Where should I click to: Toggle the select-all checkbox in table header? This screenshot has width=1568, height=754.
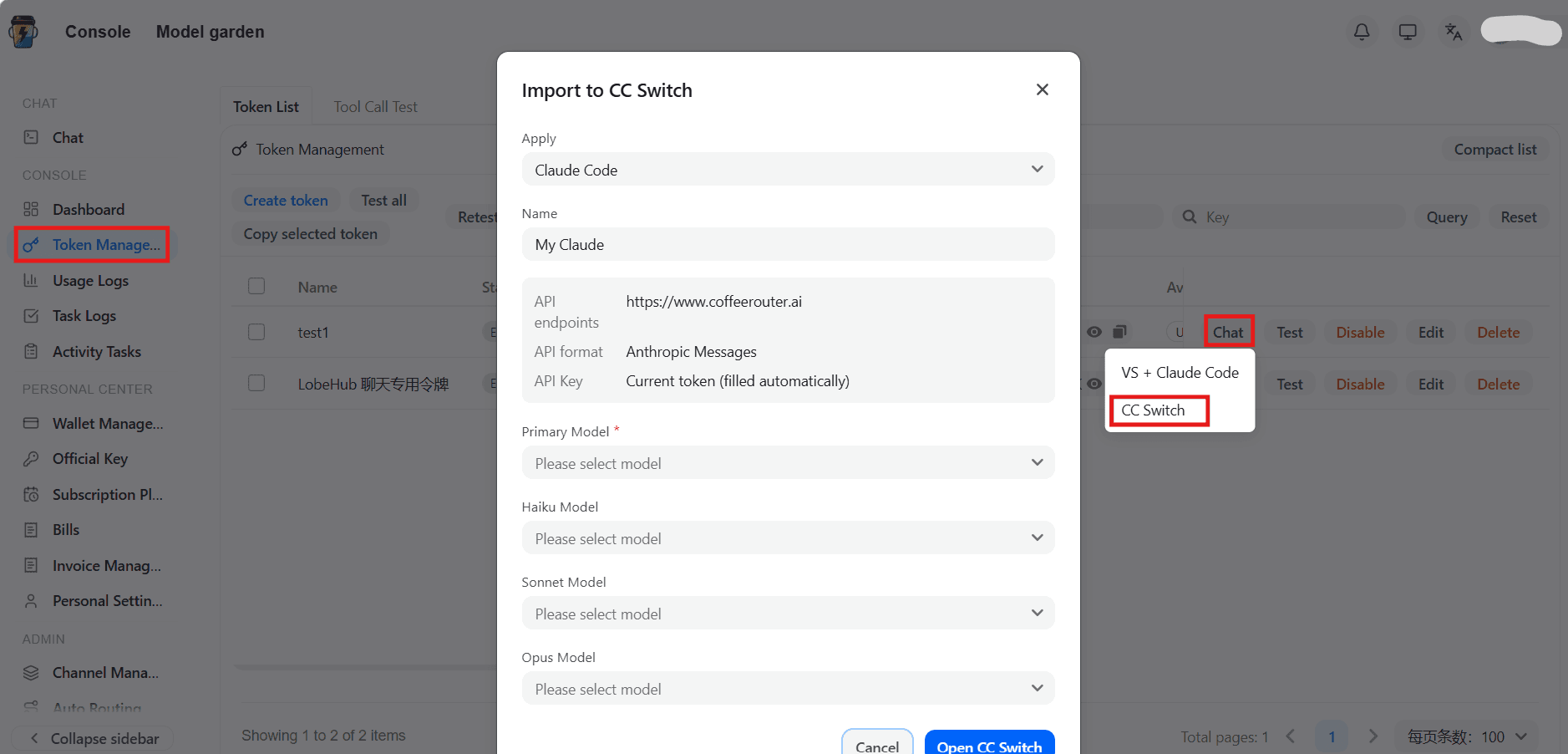click(256, 286)
